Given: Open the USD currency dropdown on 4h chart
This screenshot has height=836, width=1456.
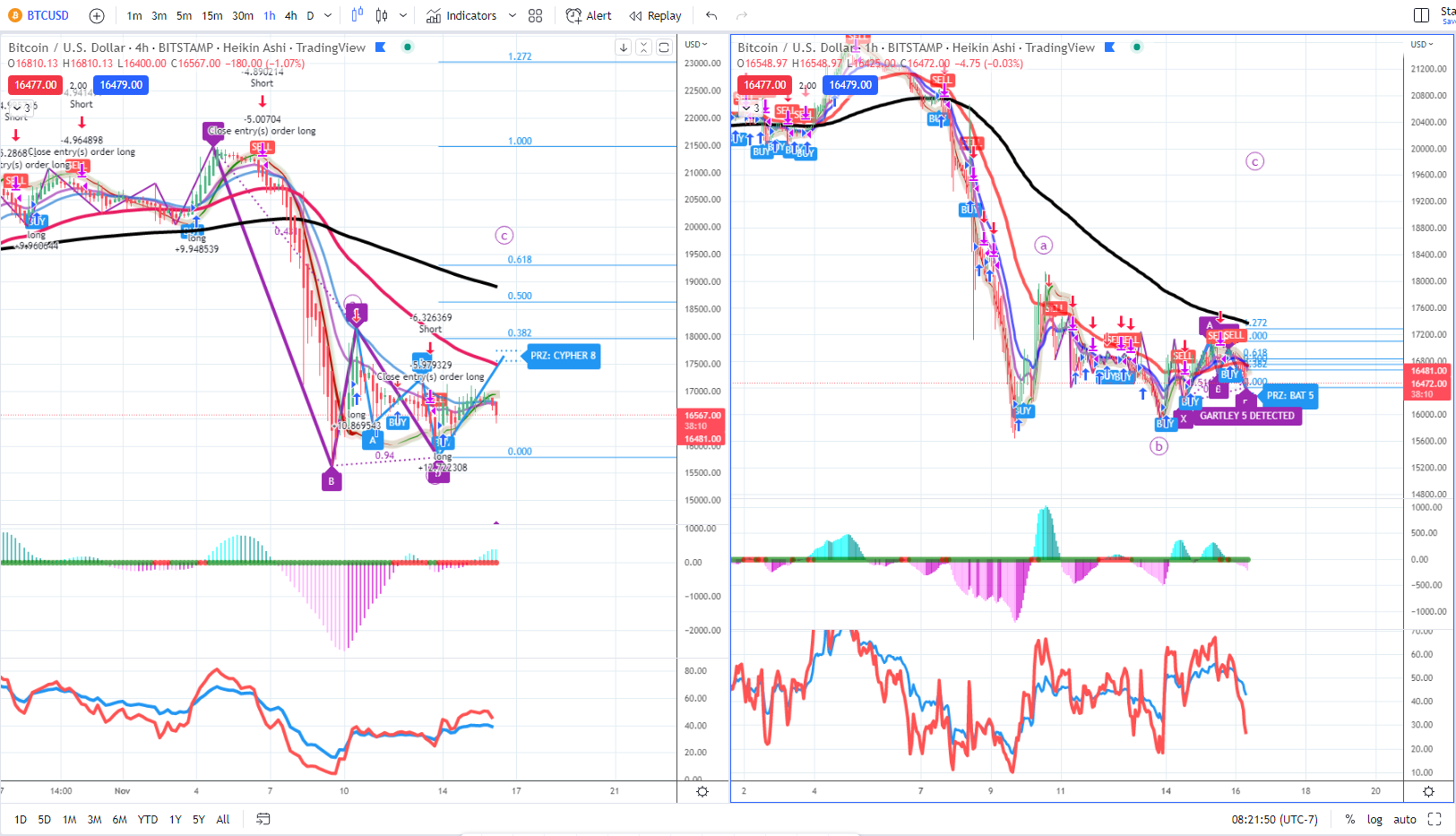Looking at the screenshot, I should (696, 44).
